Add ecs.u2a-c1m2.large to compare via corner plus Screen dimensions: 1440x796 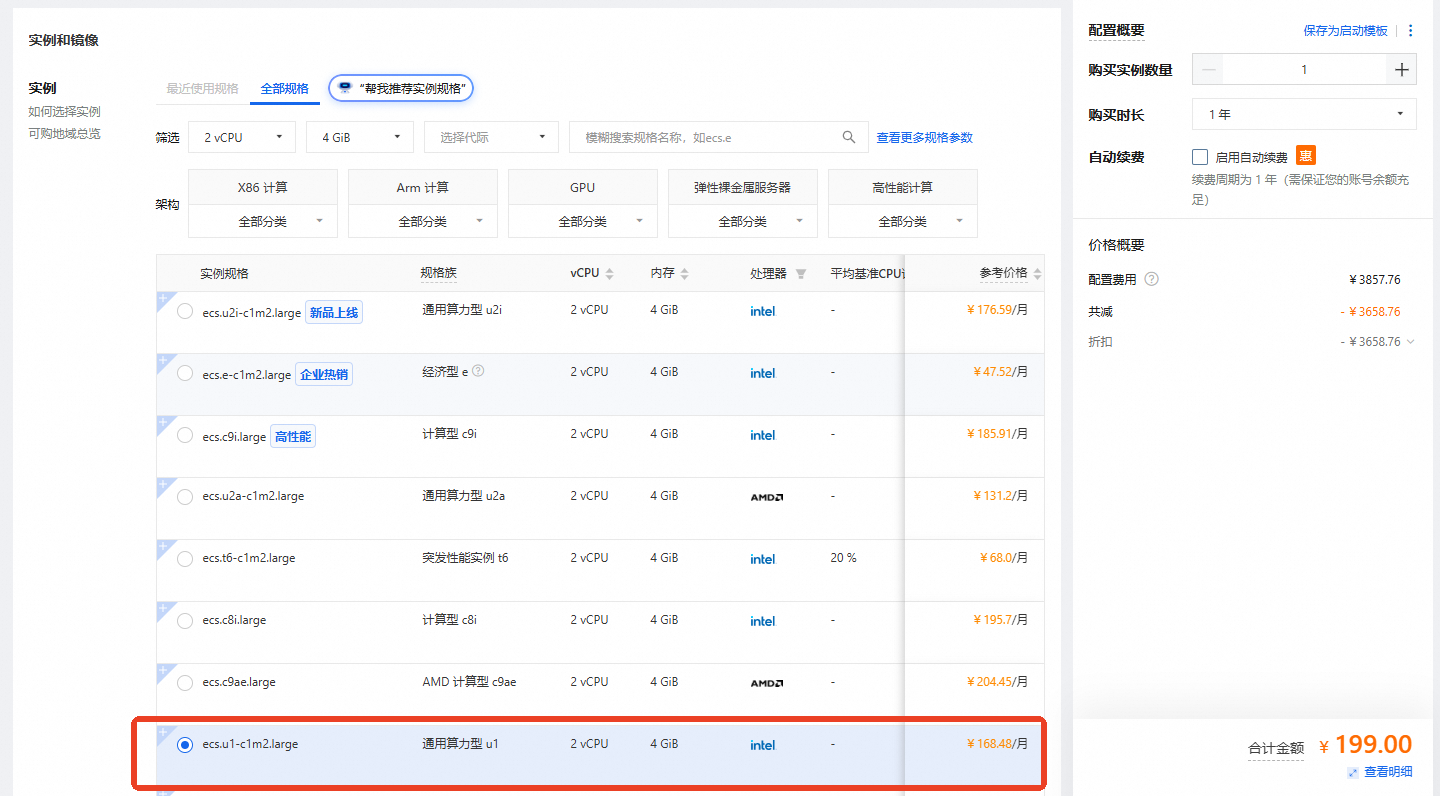[x=163, y=485]
